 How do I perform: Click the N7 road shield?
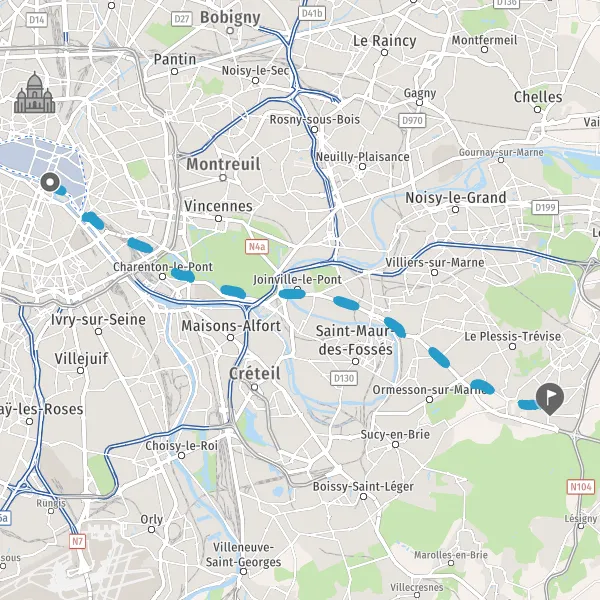tap(77, 541)
